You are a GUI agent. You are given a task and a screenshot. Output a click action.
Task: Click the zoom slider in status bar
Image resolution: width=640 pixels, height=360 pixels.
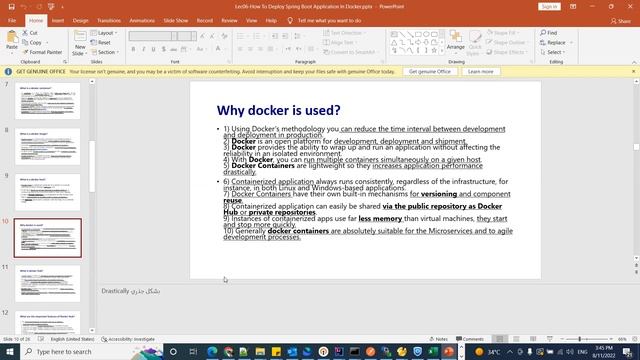pyautogui.click(x=586, y=339)
